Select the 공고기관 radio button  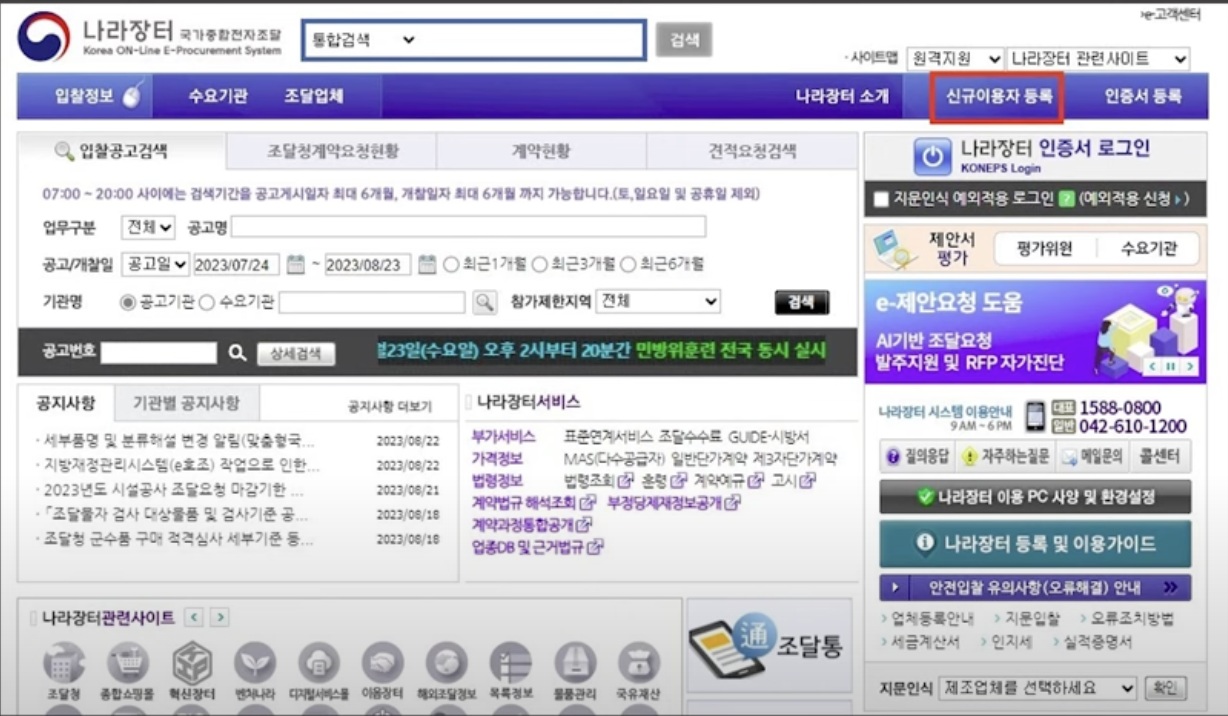pyautogui.click(x=128, y=302)
